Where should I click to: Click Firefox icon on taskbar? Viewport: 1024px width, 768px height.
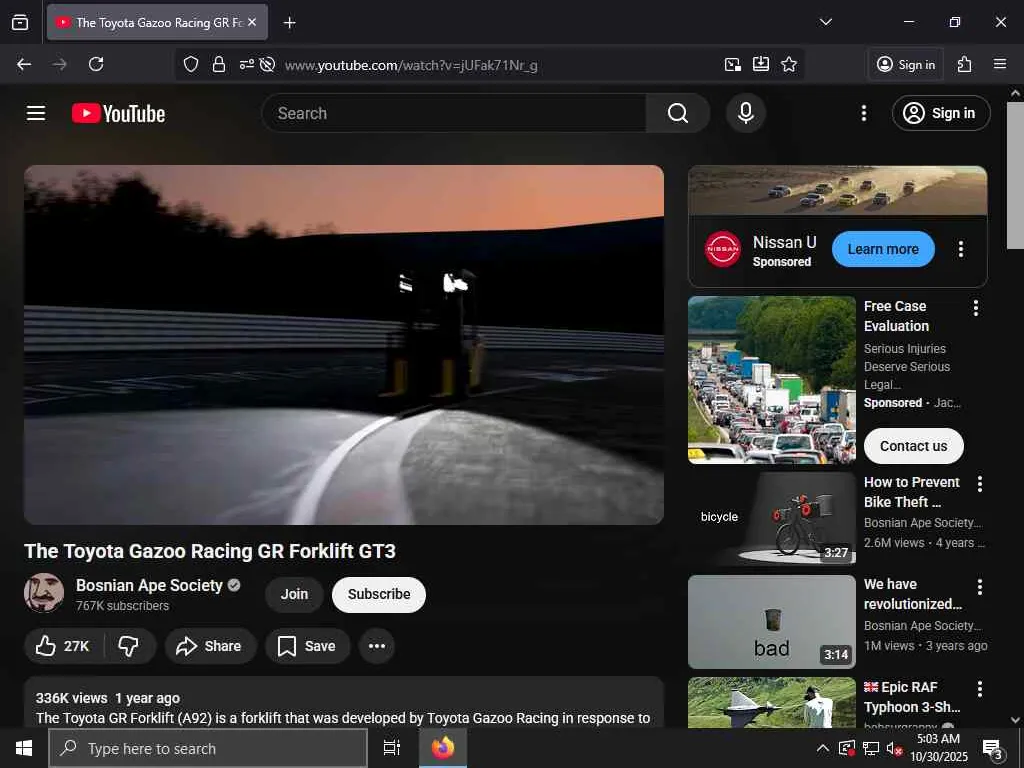point(443,748)
